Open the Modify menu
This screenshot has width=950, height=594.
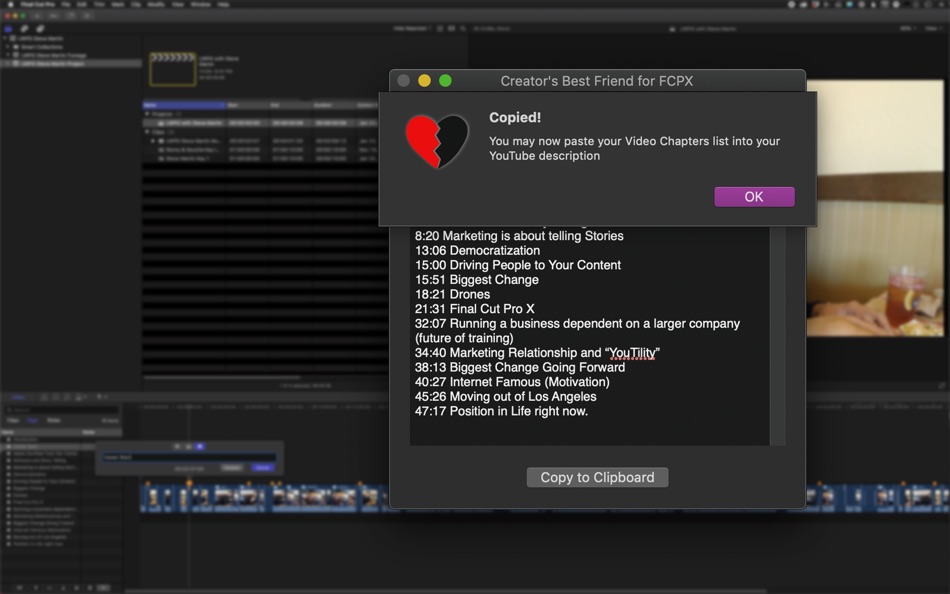pos(156,4)
